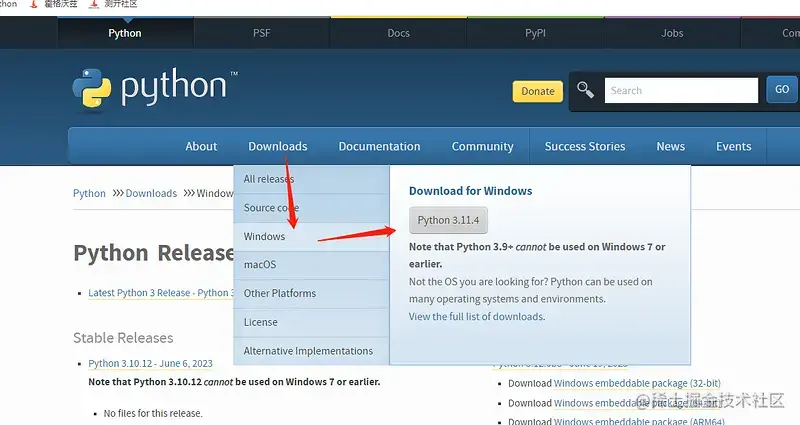Open the Jobs top tab

[x=672, y=33]
